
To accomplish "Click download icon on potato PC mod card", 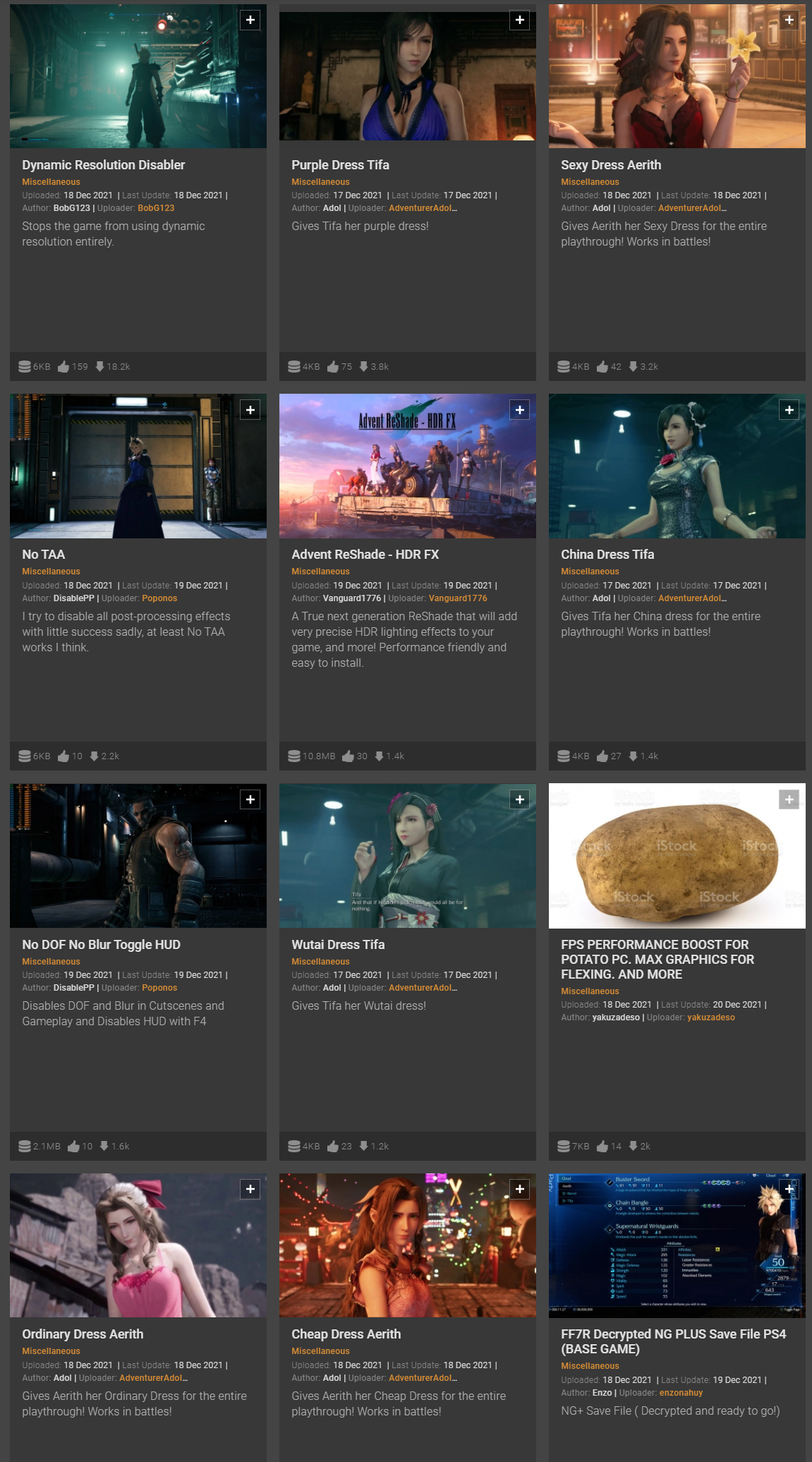I will 633,1147.
